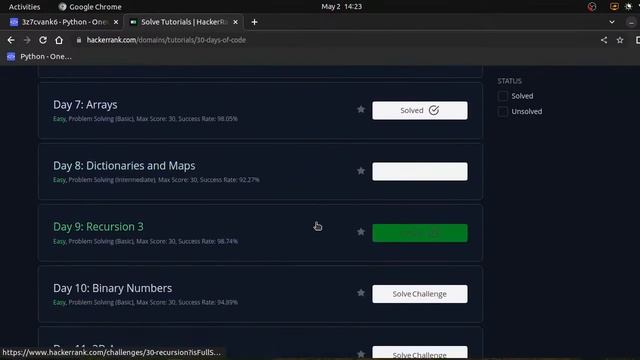
Task: Click the orange screen indicator in top bar
Action: pos(614,7)
